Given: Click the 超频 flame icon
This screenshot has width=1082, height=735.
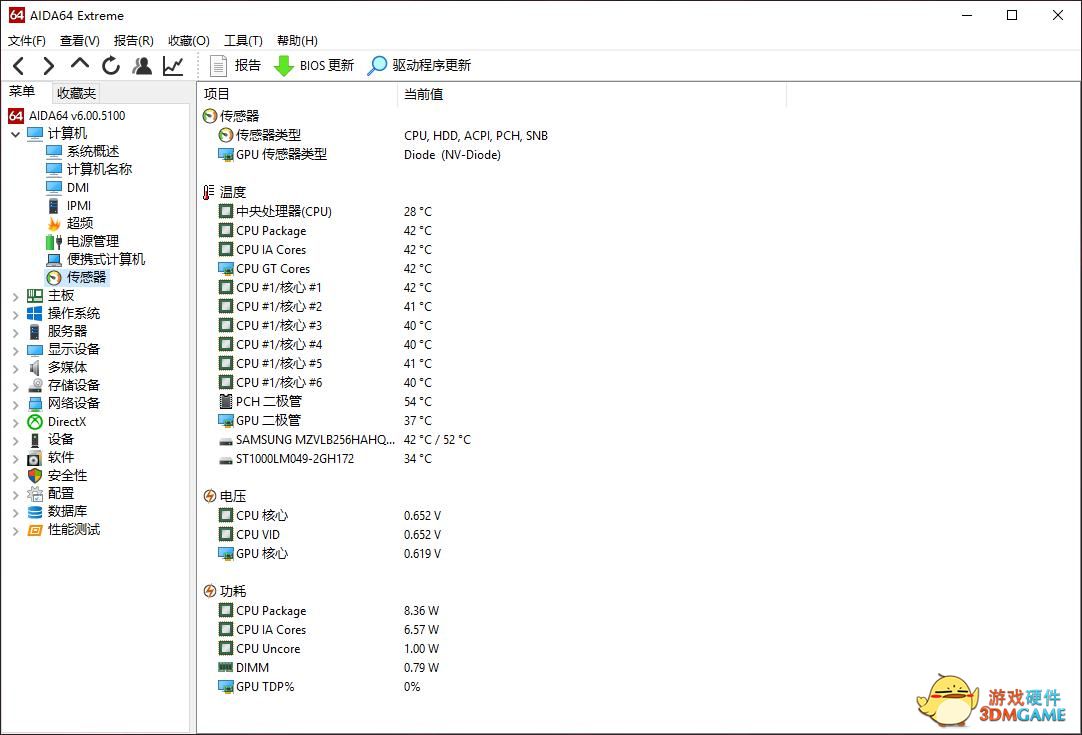Looking at the screenshot, I should (x=54, y=223).
